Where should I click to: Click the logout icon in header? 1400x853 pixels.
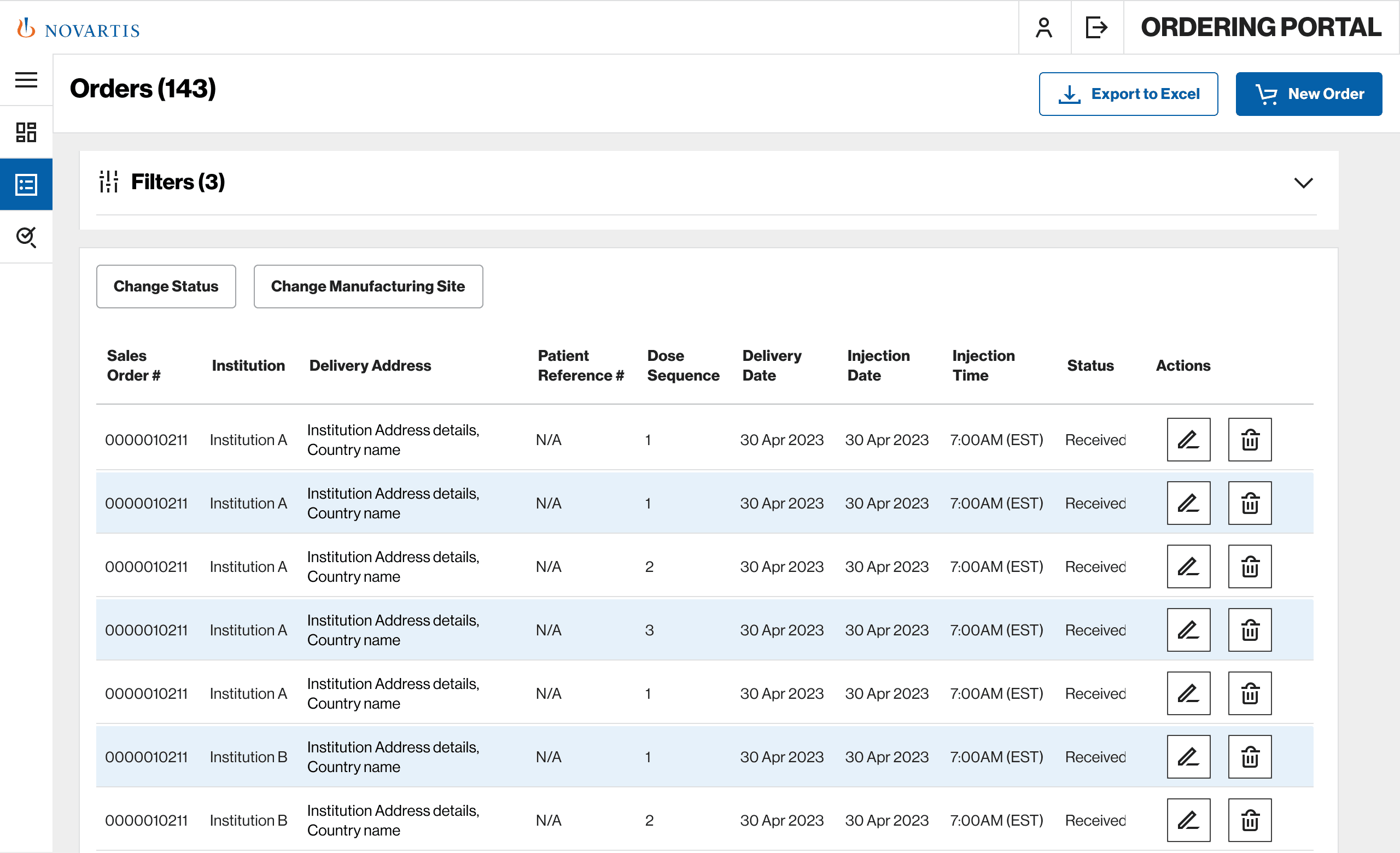point(1096,27)
